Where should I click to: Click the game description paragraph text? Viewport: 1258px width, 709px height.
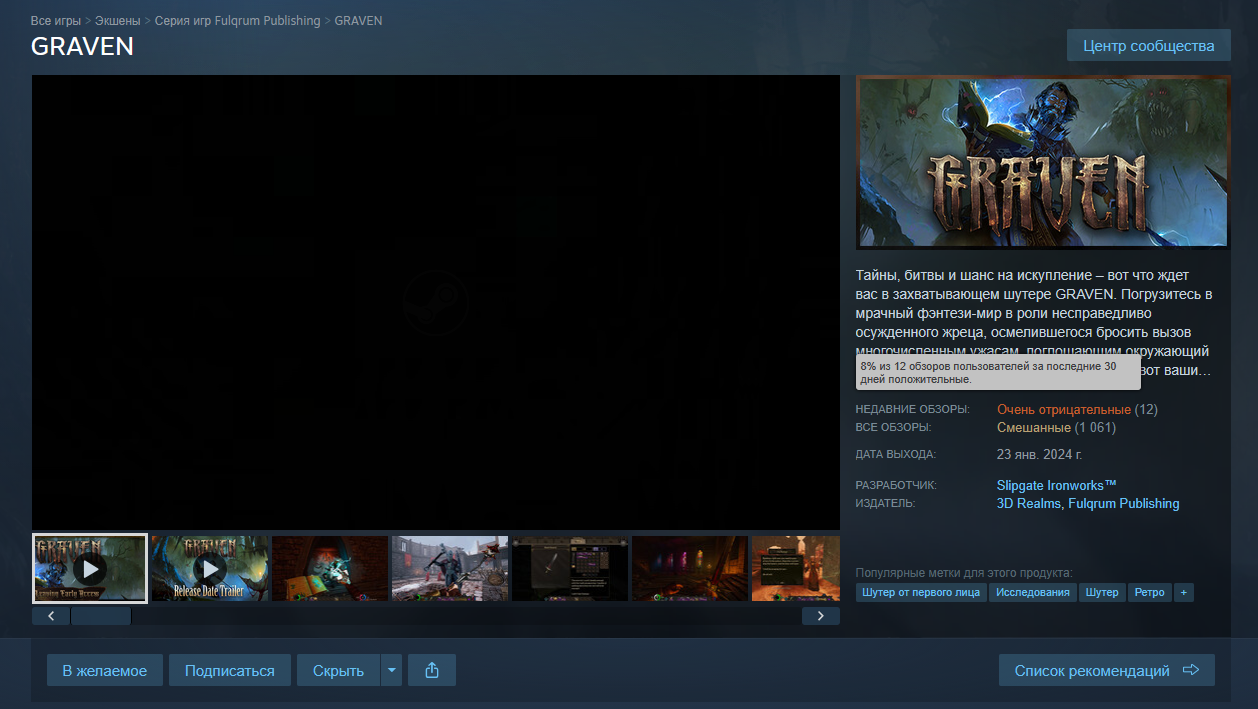point(1035,322)
